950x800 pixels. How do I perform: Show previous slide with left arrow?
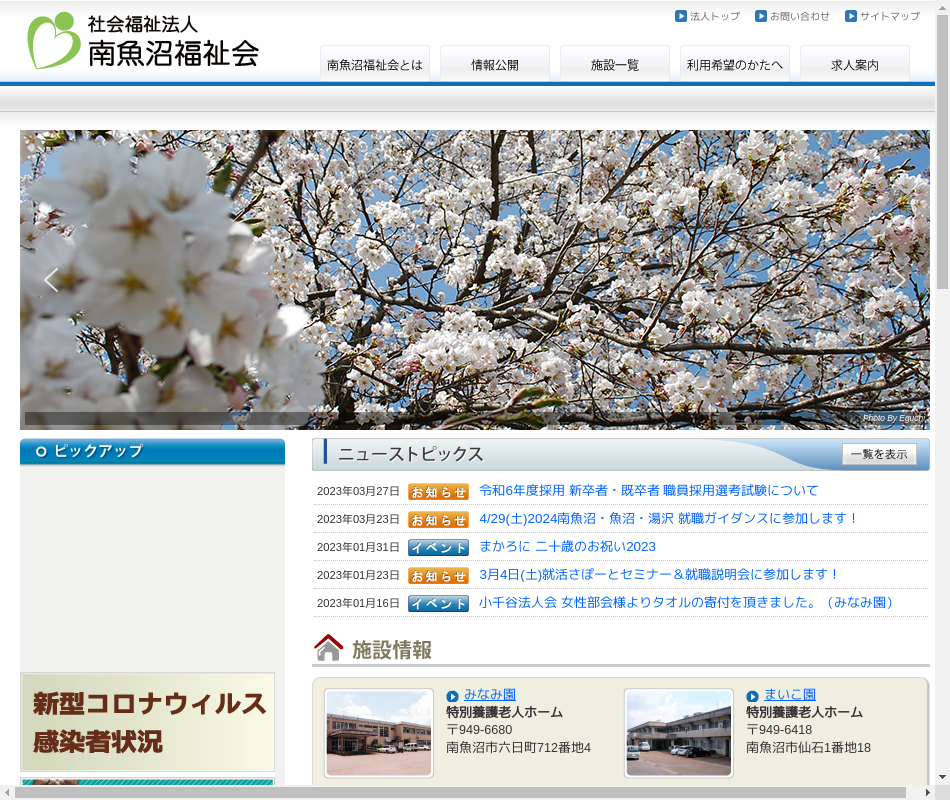(51, 280)
